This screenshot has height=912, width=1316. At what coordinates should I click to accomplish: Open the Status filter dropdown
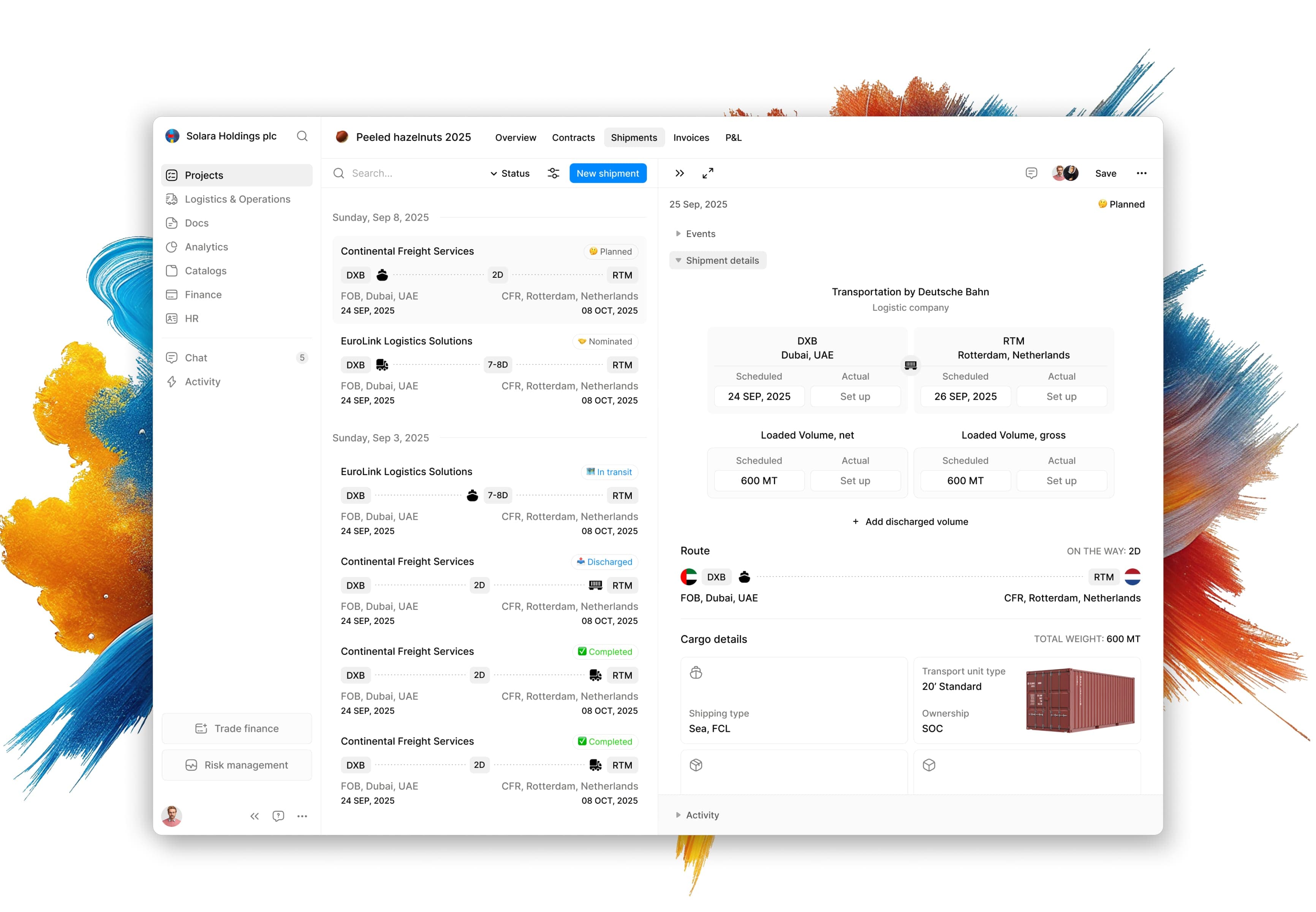[x=509, y=173]
